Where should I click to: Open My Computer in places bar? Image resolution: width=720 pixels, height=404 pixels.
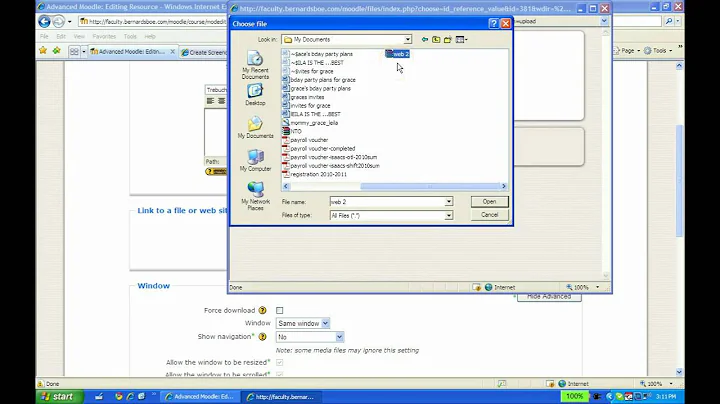255,160
